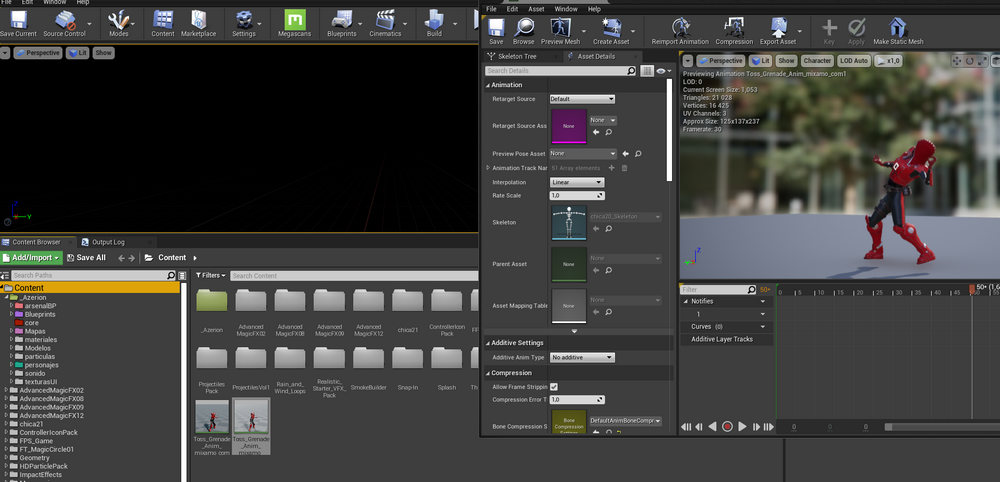1000x482 pixels.
Task: Open the Output Log tab
Action: (x=108, y=242)
